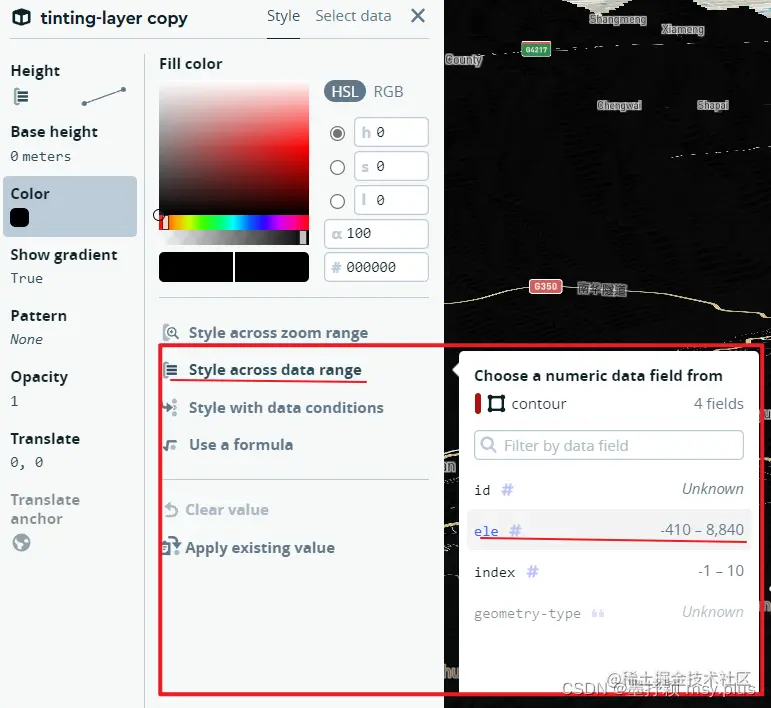
Task: Select the index data field
Action: (609, 571)
